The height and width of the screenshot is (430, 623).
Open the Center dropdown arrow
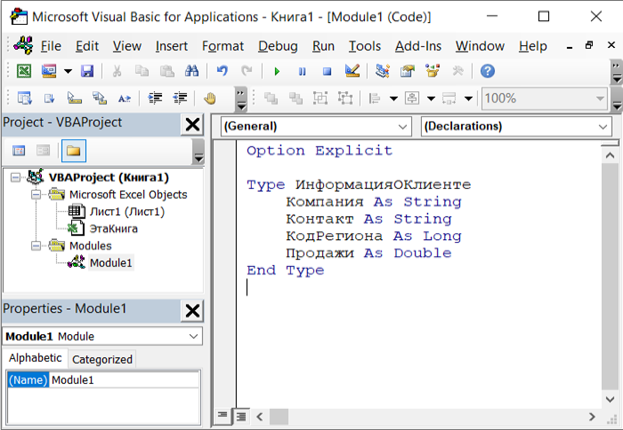[x=431, y=98]
